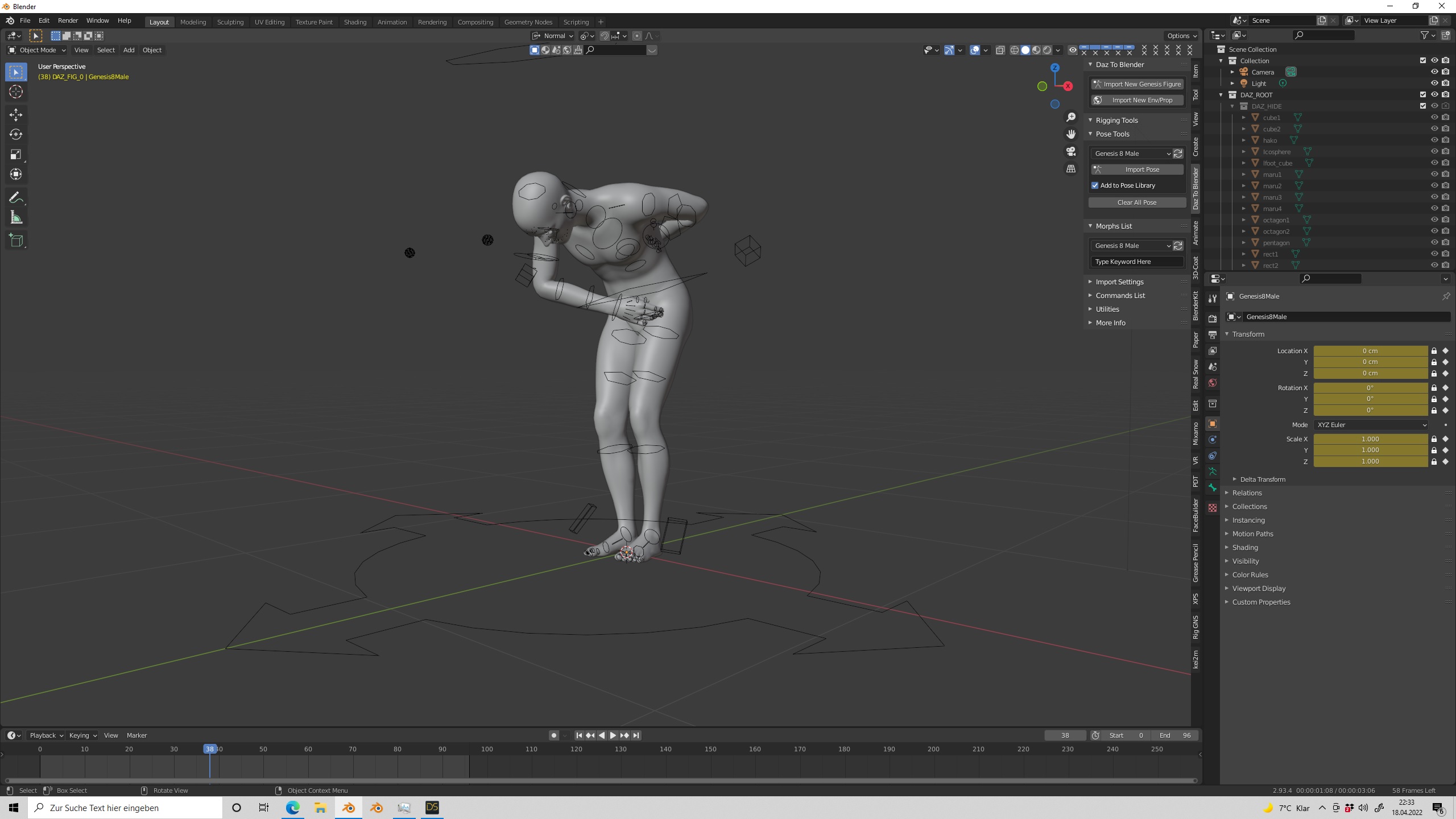This screenshot has height=819, width=1456.
Task: Select the Move tool in toolbar
Action: click(16, 115)
